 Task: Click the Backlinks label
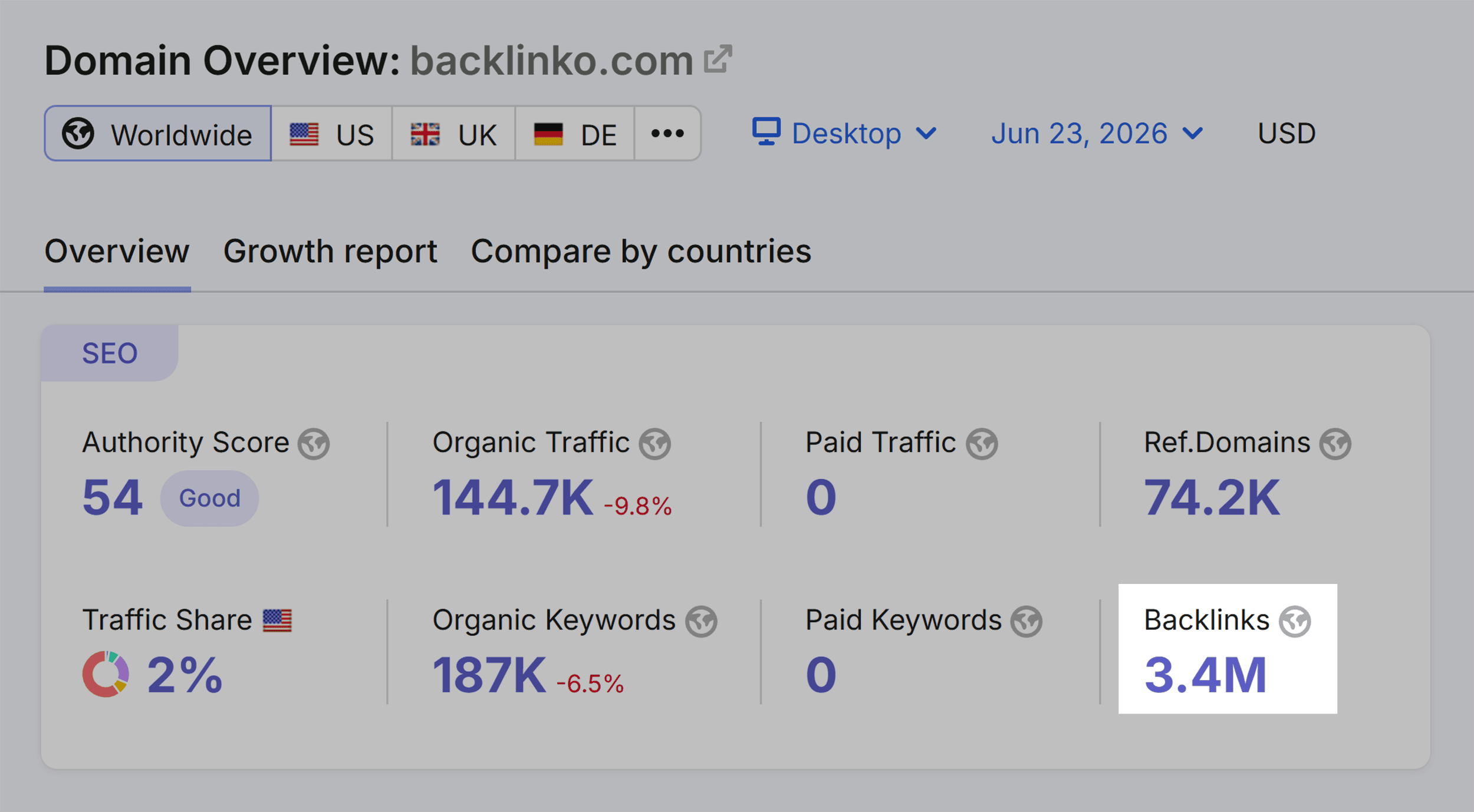1206,620
